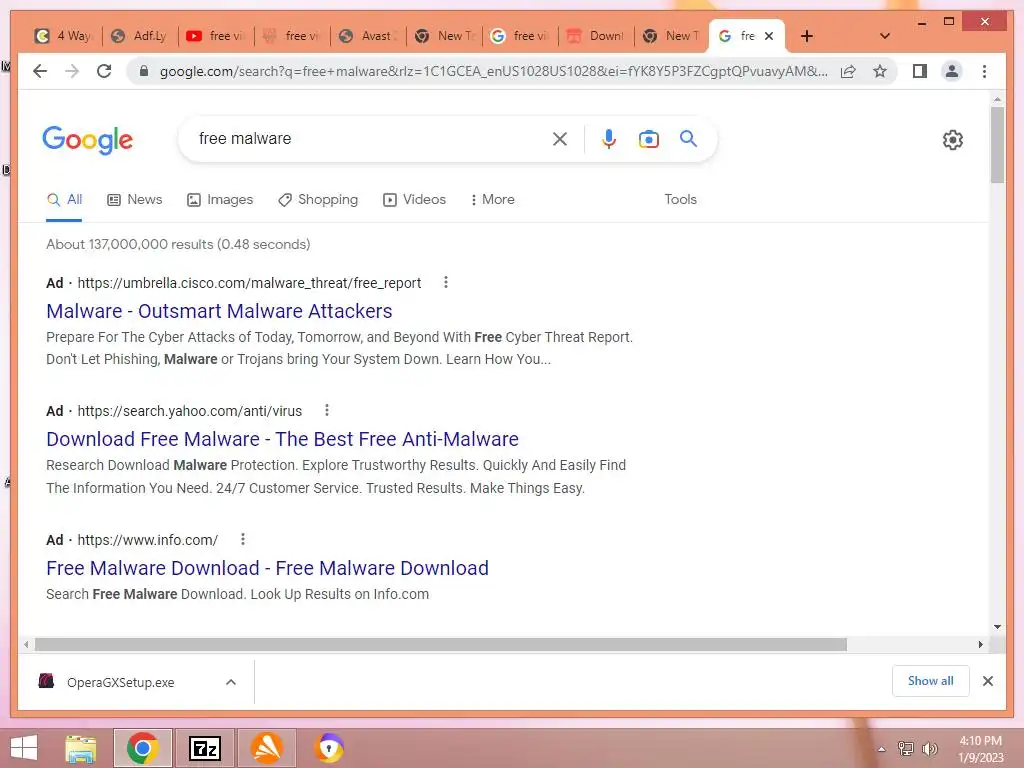1024x768 pixels.
Task: Open volume control in system tray
Action: pyautogui.click(x=929, y=749)
